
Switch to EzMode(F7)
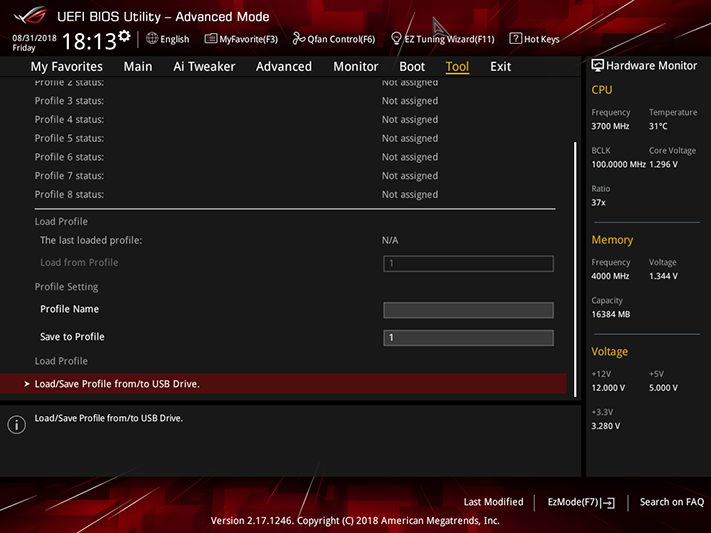[x=573, y=502]
